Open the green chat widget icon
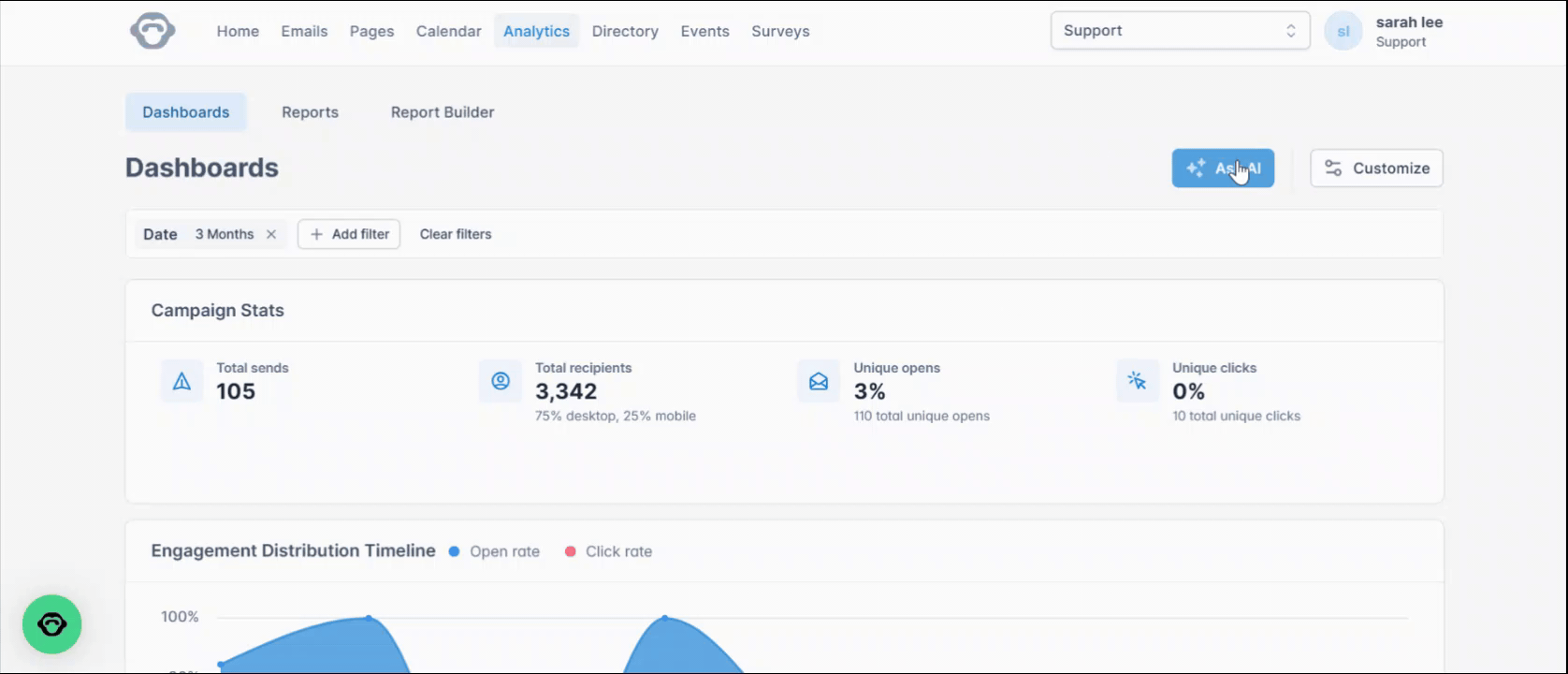Image resolution: width=1568 pixels, height=674 pixels. tap(52, 624)
